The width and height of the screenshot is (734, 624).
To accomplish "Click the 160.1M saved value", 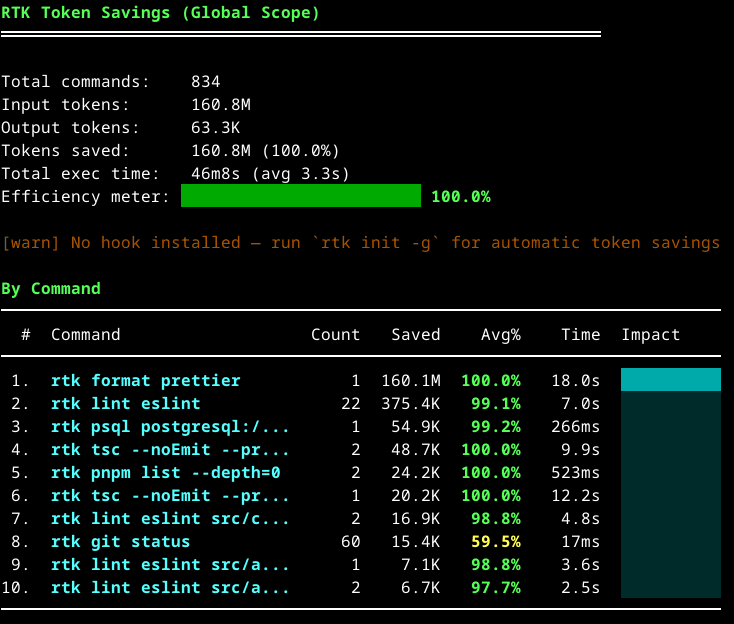I will pos(411,381).
